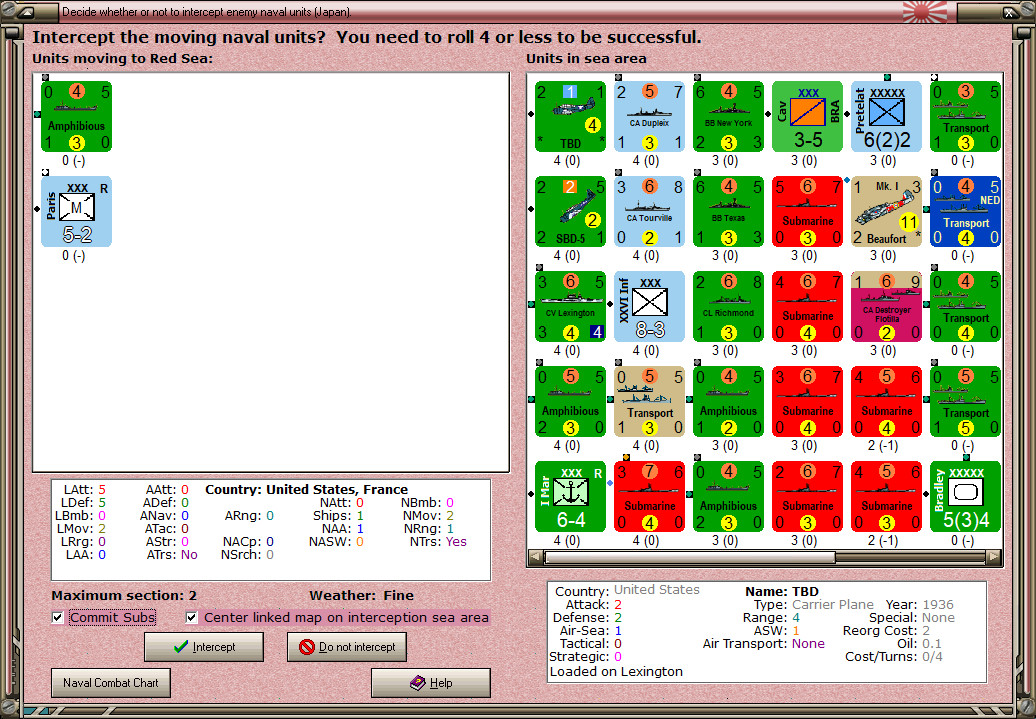Choose Do not intercept
1036x719 pixels.
[347, 647]
